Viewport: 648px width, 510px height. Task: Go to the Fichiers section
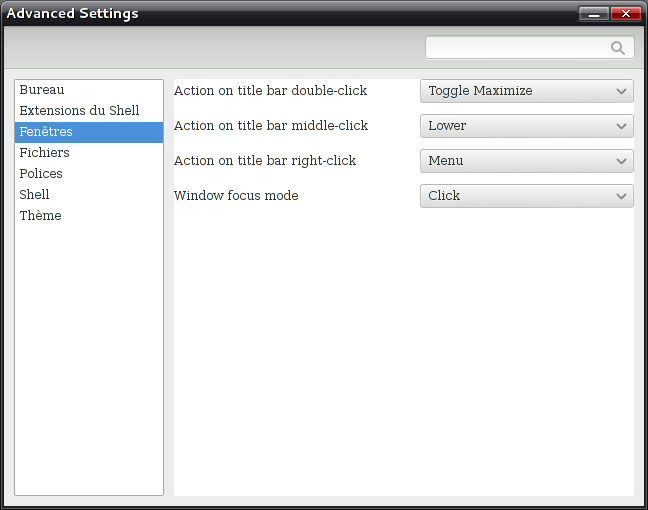coord(45,153)
